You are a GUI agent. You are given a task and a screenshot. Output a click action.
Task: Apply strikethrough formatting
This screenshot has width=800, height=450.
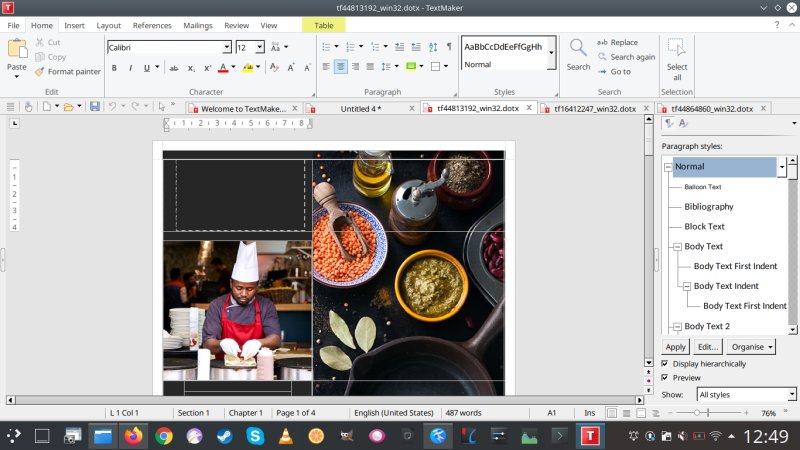click(173, 68)
